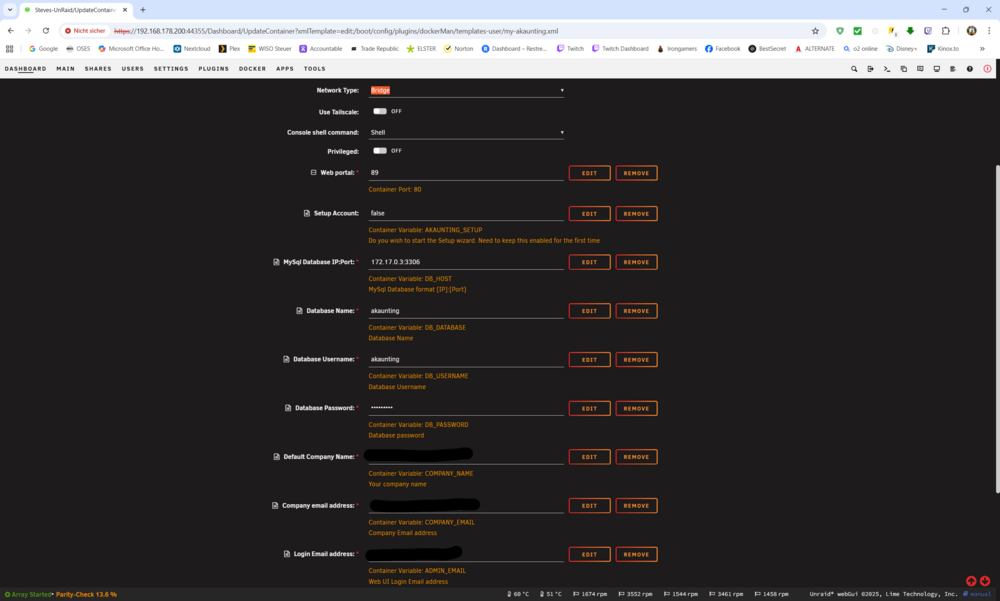The image size is (1000, 601).
Task: Open the browser extensions puzzle icon
Action: 946,31
